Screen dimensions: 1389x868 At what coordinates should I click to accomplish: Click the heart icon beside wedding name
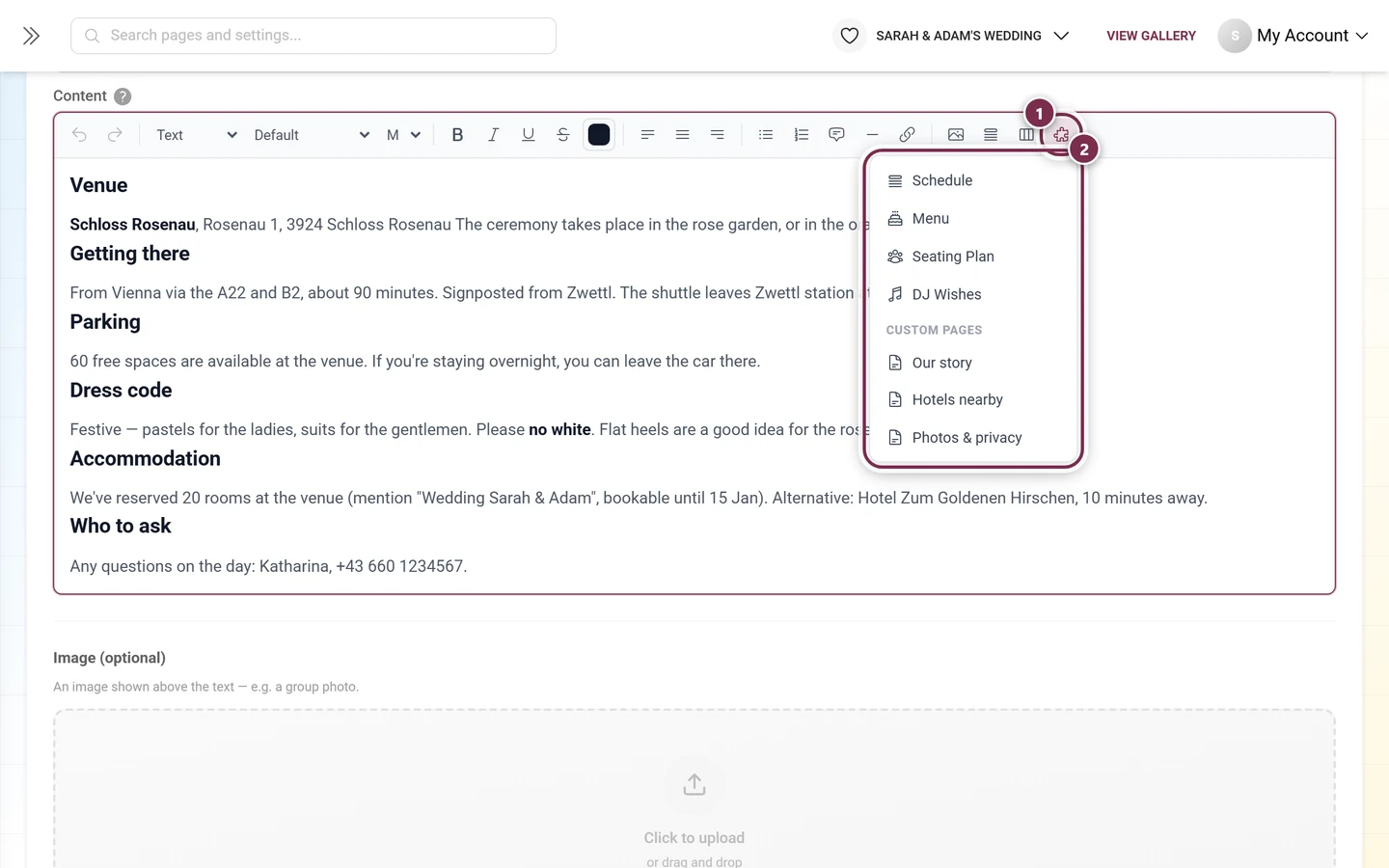tap(849, 36)
